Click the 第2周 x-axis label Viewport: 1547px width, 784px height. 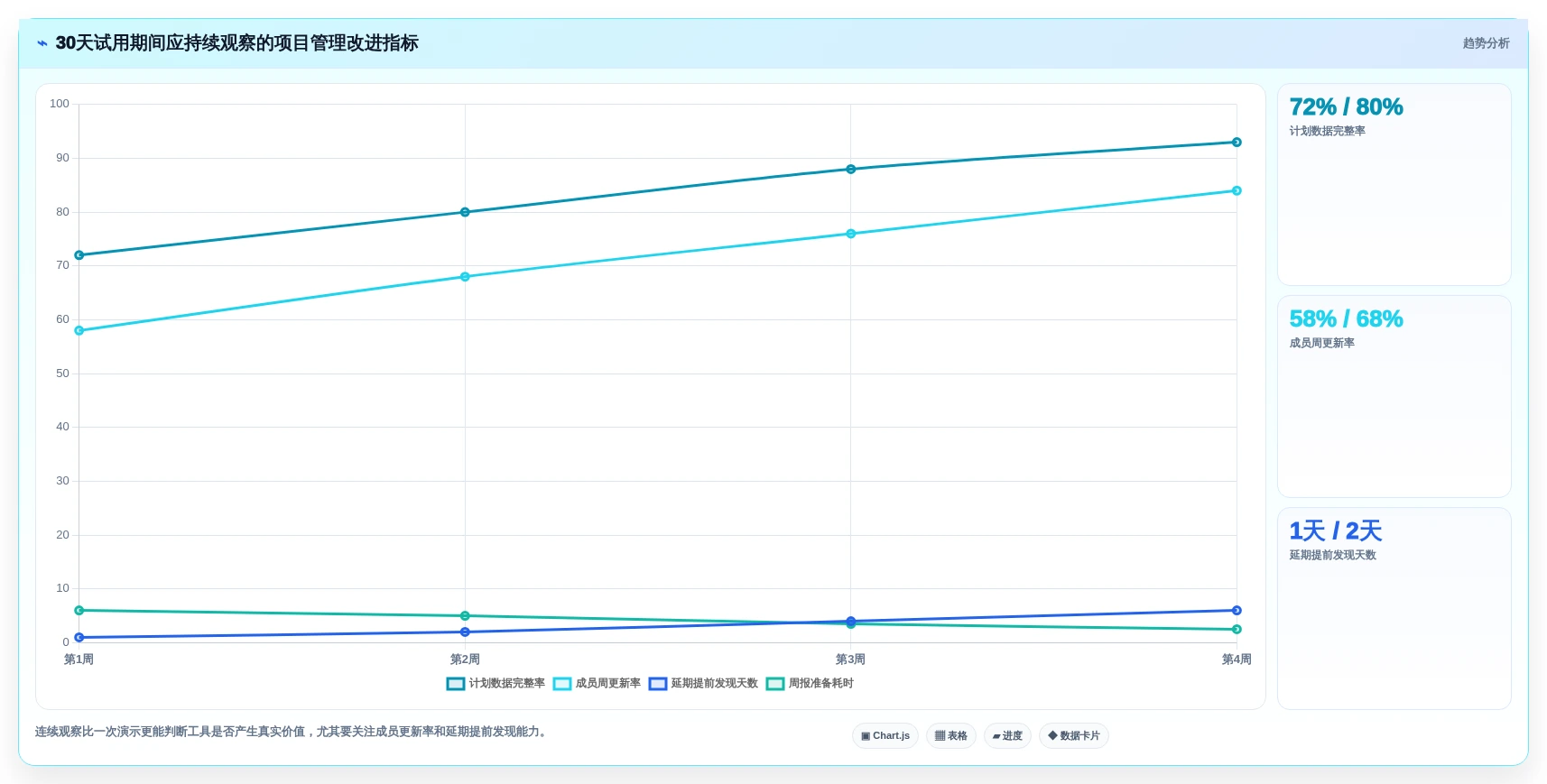[465, 660]
